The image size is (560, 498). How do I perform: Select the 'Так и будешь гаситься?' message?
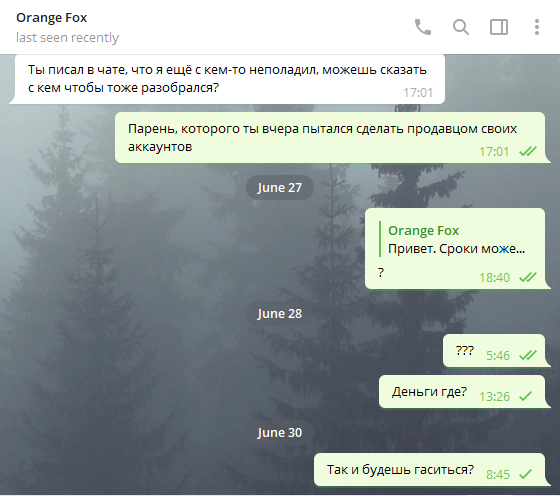pyautogui.click(x=430, y=470)
